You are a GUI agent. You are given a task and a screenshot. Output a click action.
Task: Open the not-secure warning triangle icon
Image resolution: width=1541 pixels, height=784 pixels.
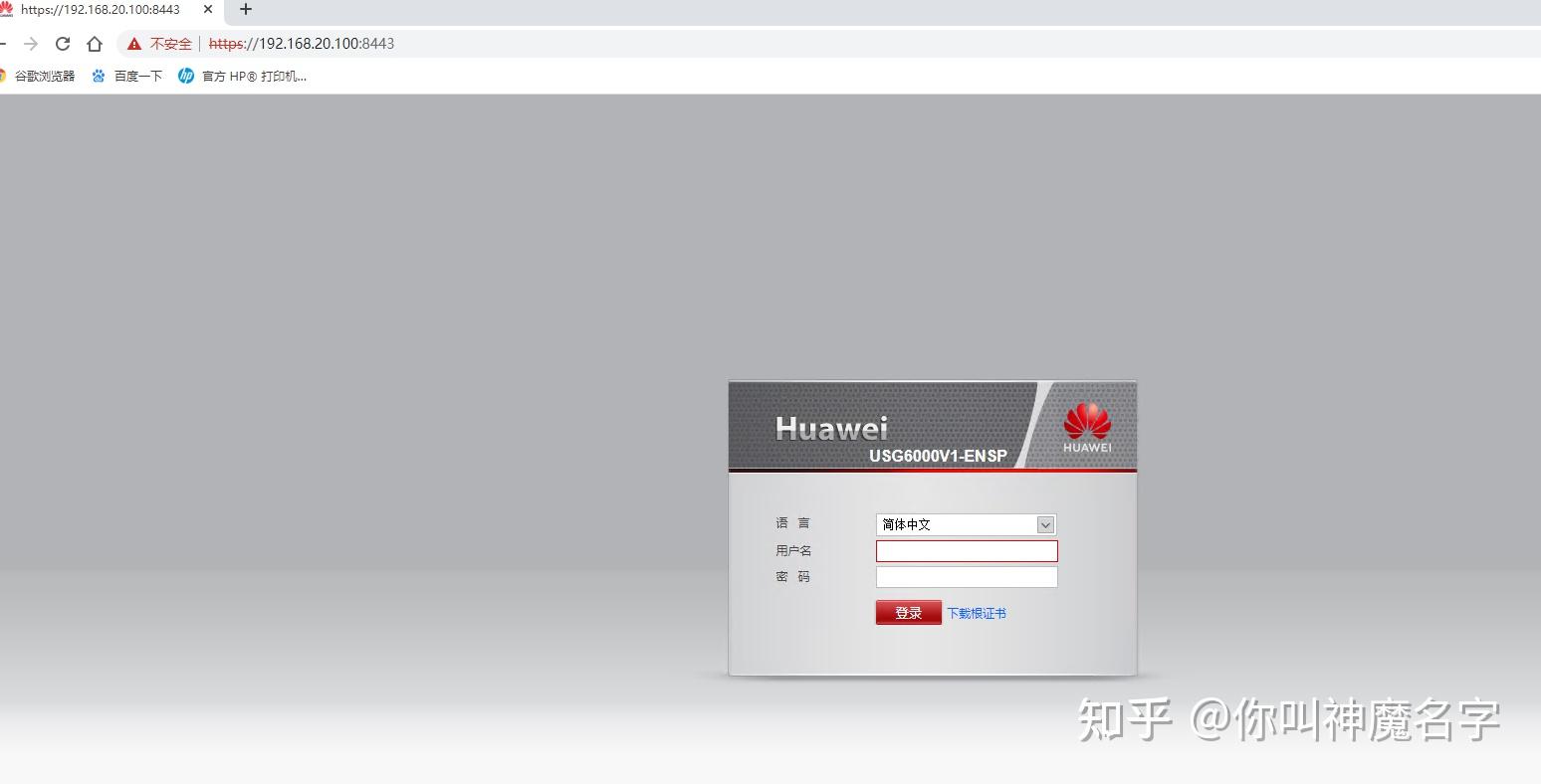[x=134, y=44]
